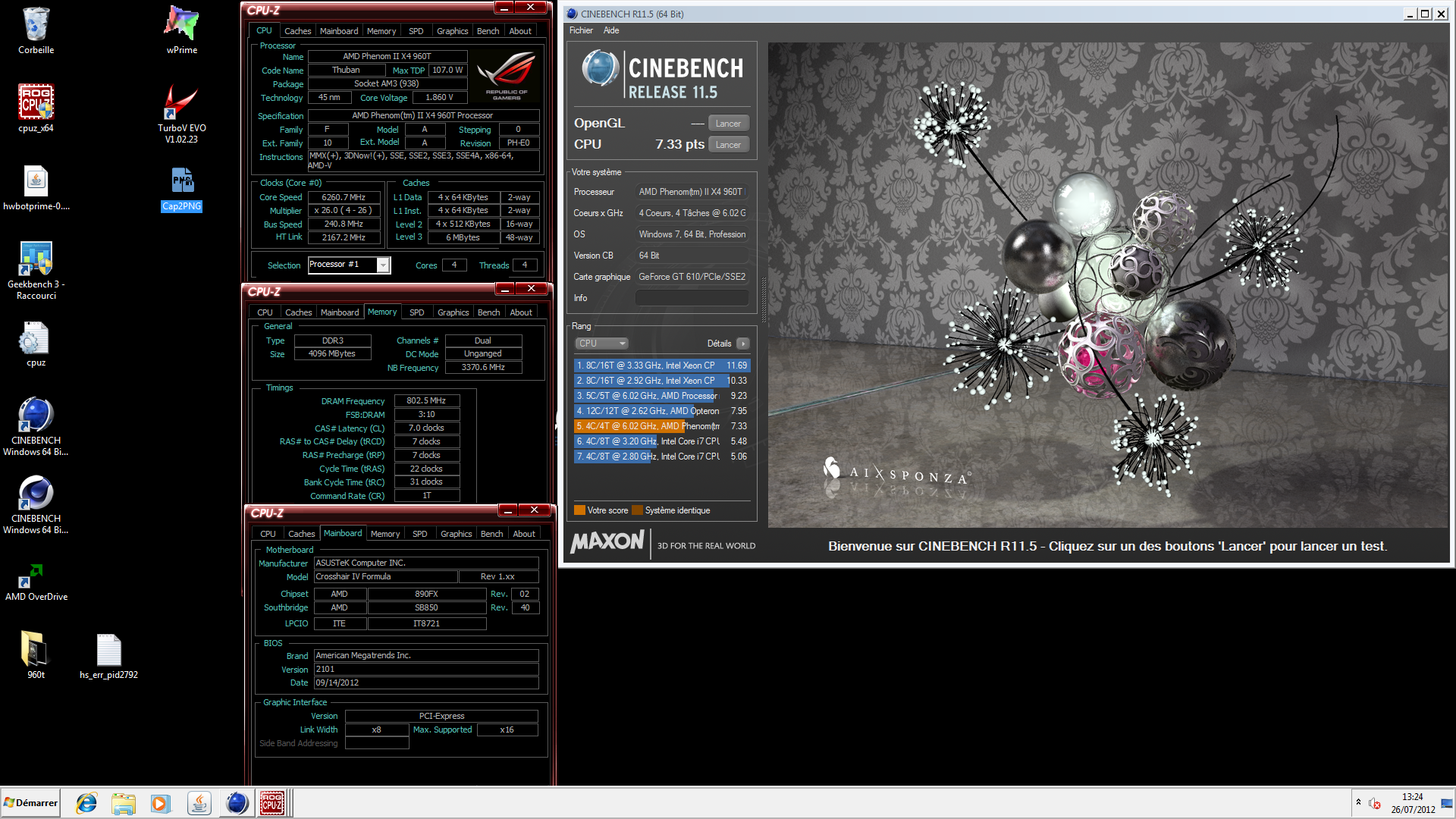Click the muted volume tray icon
The height and width of the screenshot is (819, 1456).
tap(1374, 803)
